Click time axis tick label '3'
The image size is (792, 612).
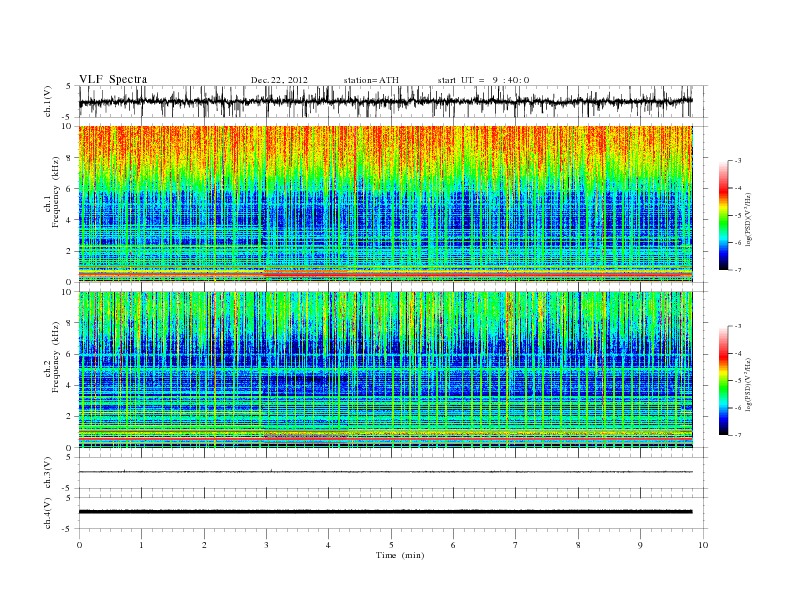point(267,545)
